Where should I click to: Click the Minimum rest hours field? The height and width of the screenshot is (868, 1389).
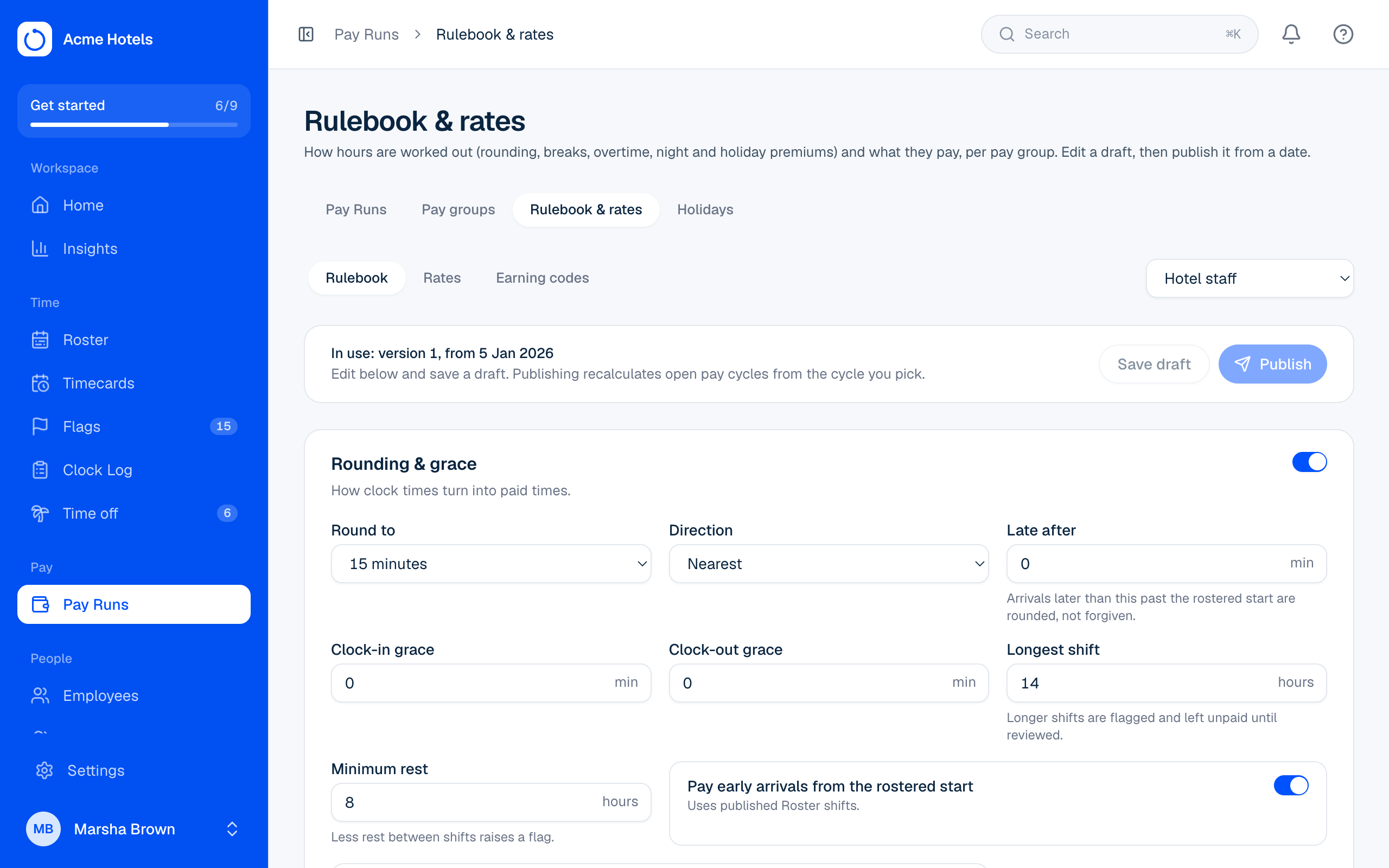pyautogui.click(x=490, y=802)
